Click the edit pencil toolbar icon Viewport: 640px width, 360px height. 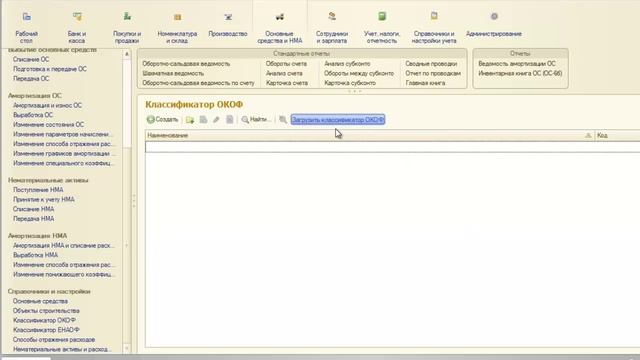[x=216, y=120]
